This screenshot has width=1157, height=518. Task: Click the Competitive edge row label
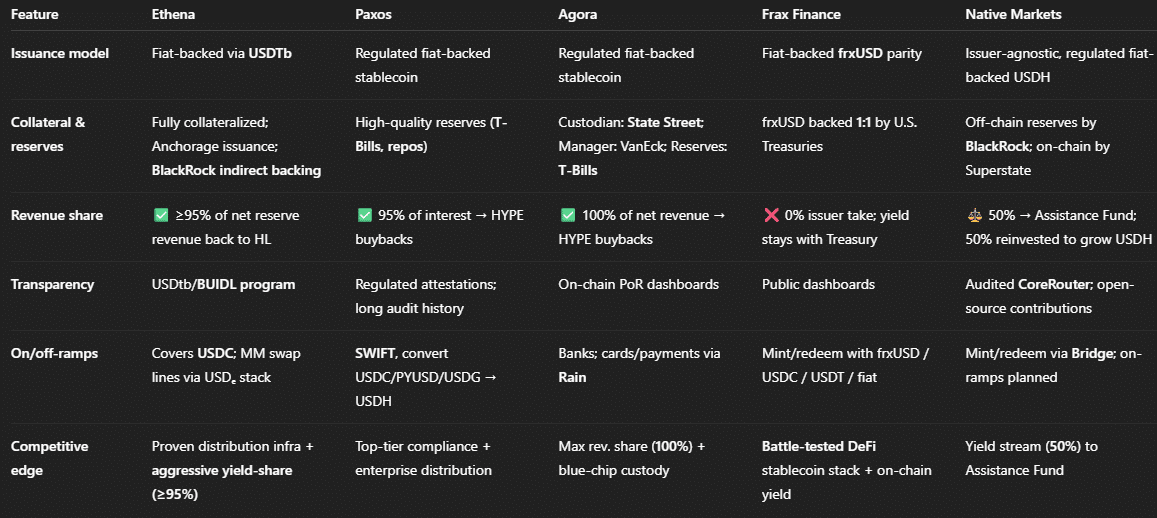49,458
